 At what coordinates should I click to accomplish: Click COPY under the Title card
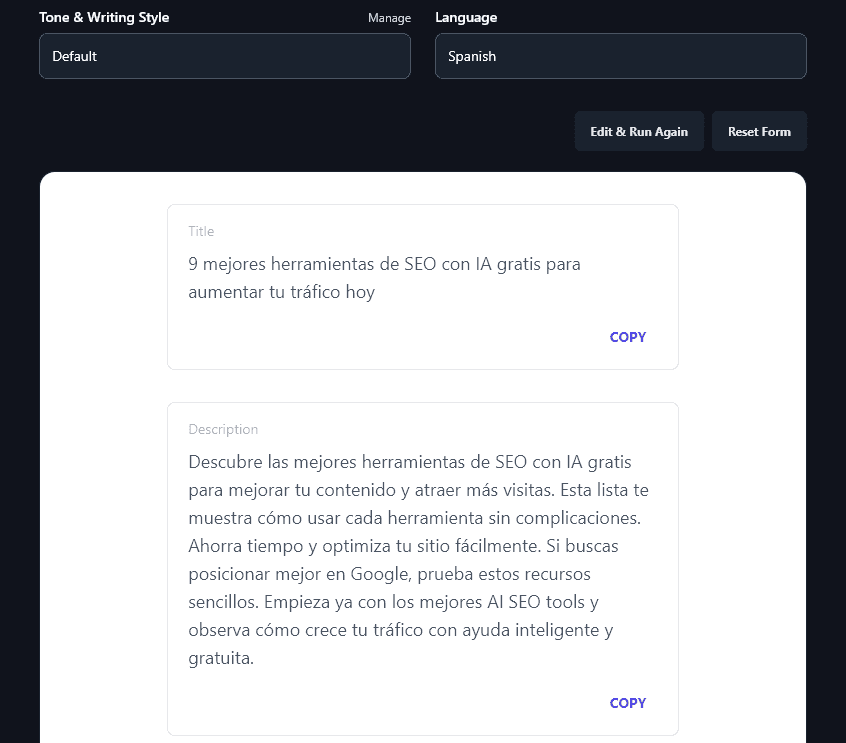[x=627, y=337]
